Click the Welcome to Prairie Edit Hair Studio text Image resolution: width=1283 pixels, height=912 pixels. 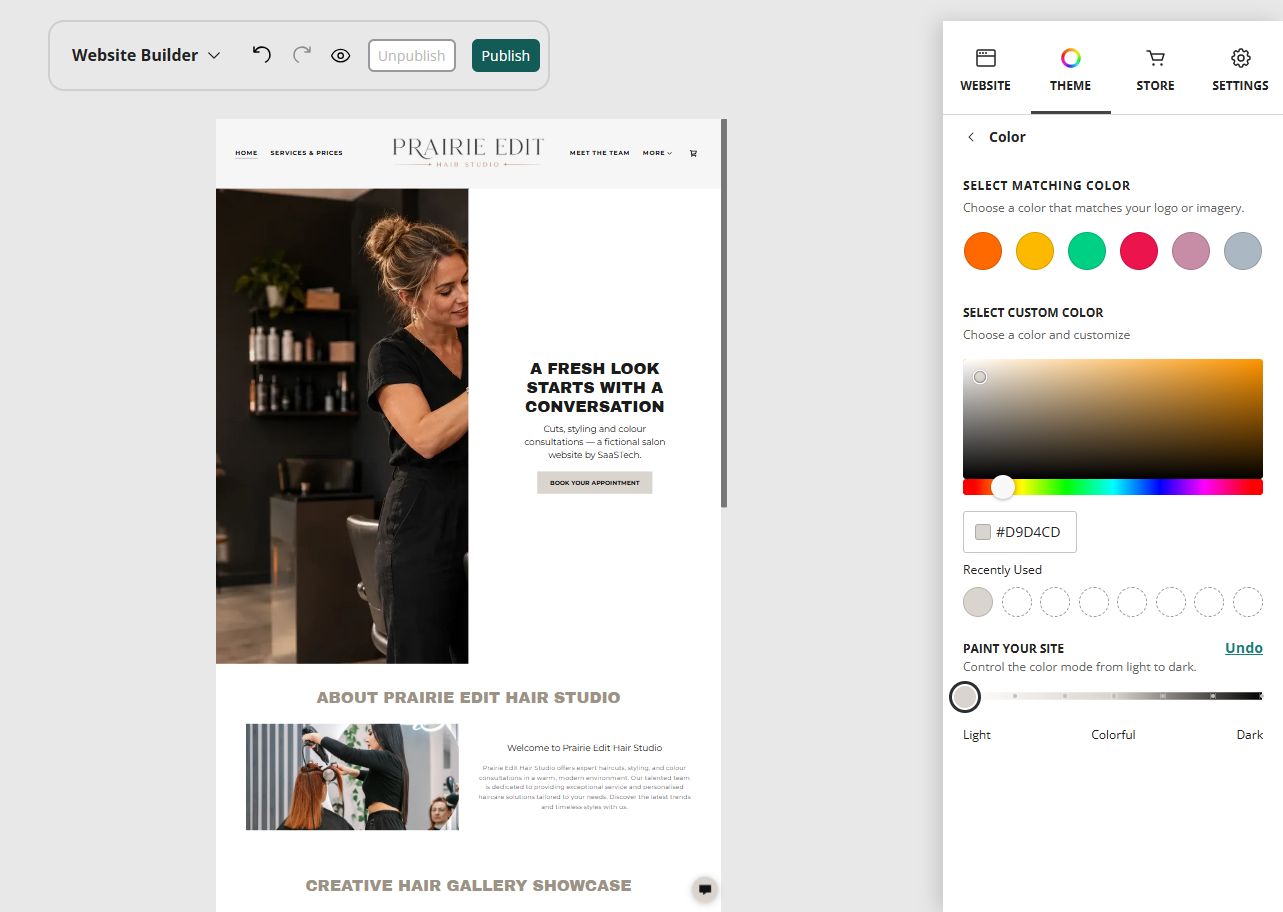(x=584, y=748)
